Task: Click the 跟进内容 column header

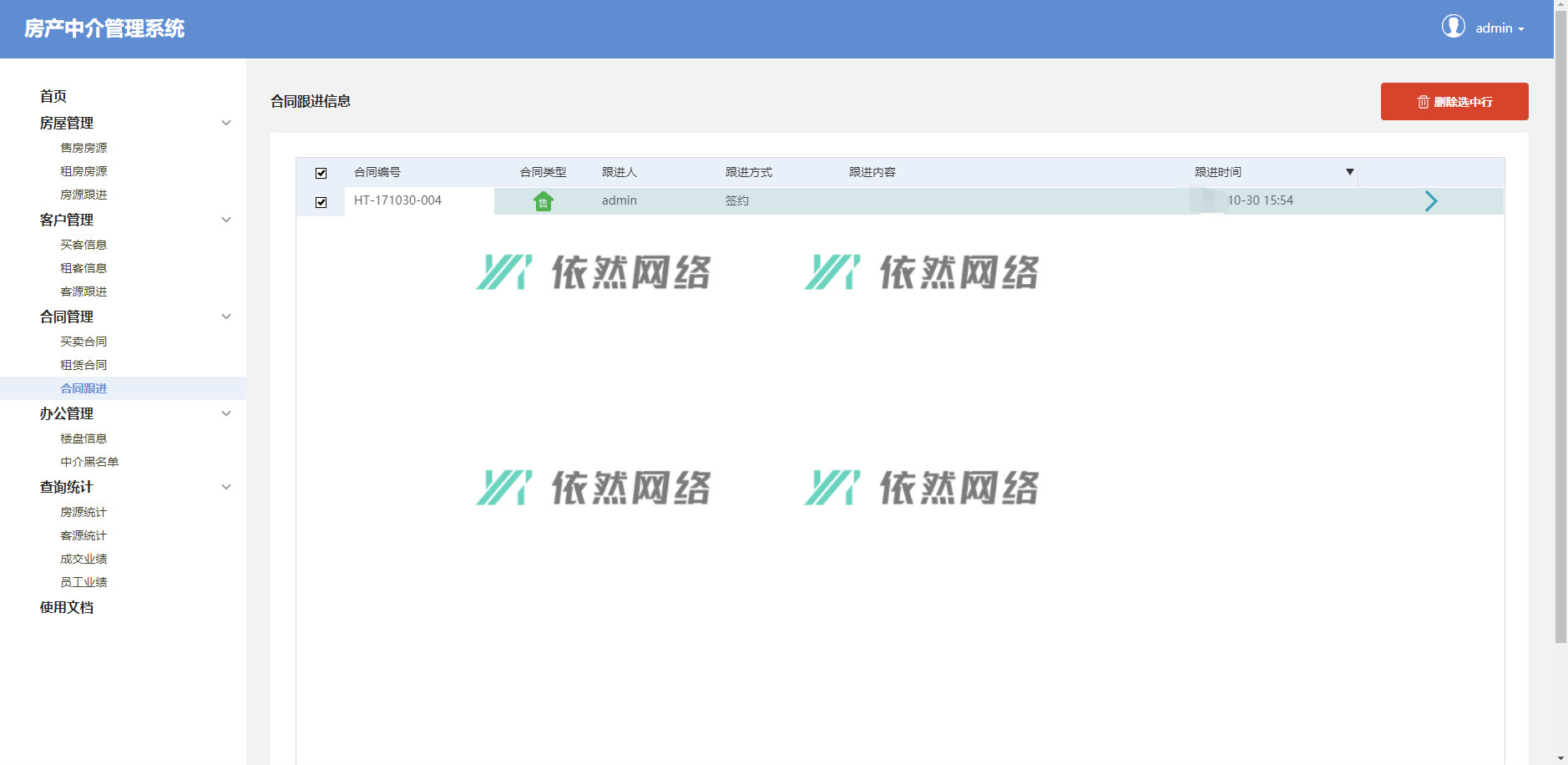Action: [x=873, y=172]
